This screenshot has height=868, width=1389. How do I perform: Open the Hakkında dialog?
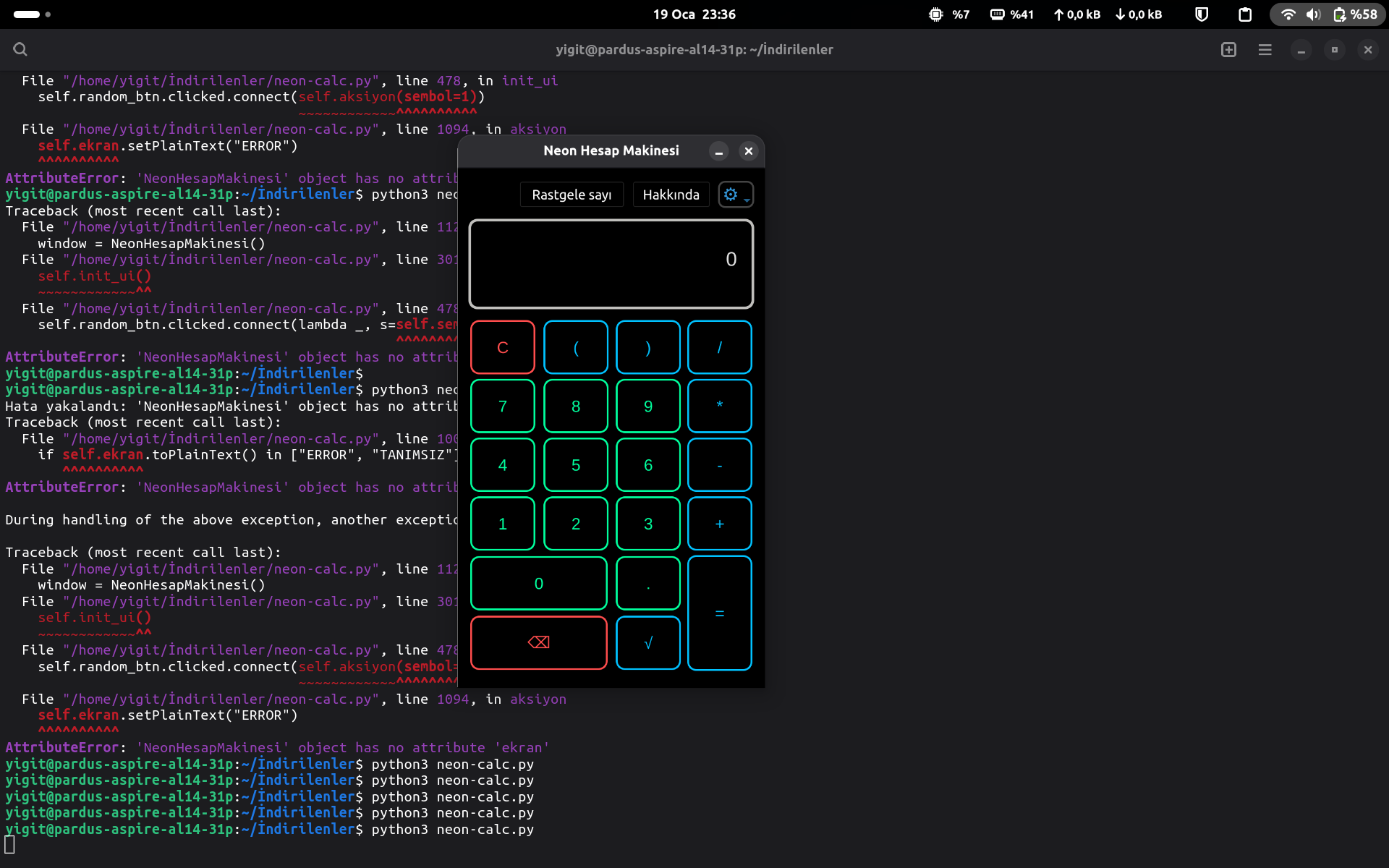tap(671, 195)
